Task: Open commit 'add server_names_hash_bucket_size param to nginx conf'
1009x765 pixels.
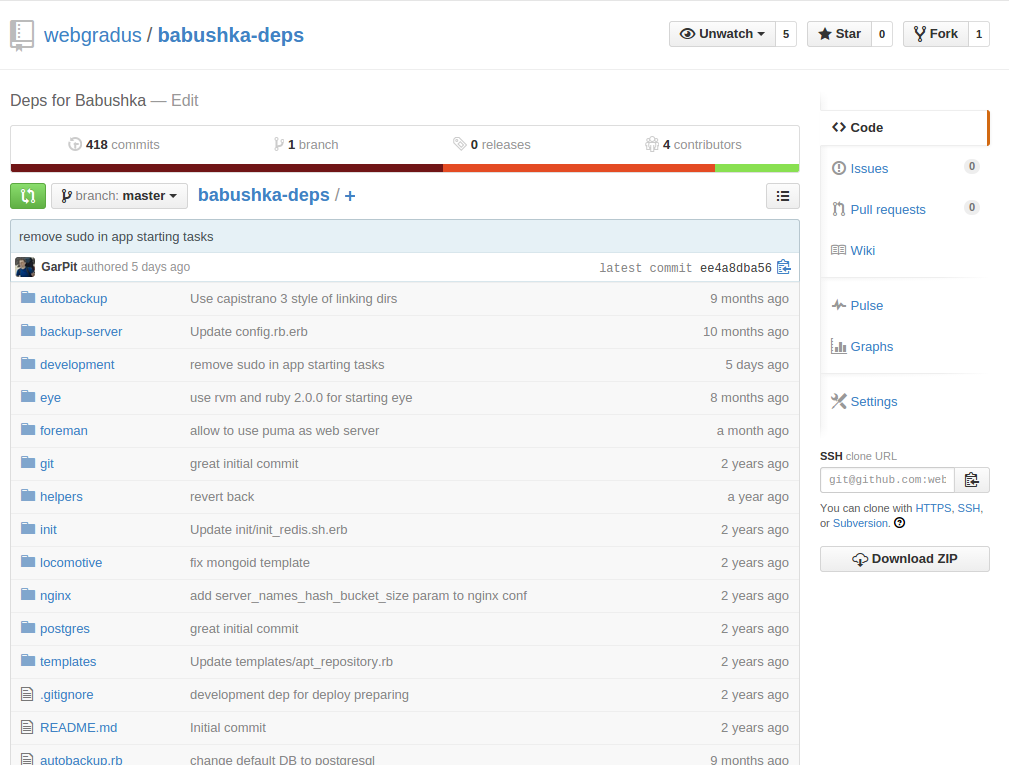Action: point(358,596)
